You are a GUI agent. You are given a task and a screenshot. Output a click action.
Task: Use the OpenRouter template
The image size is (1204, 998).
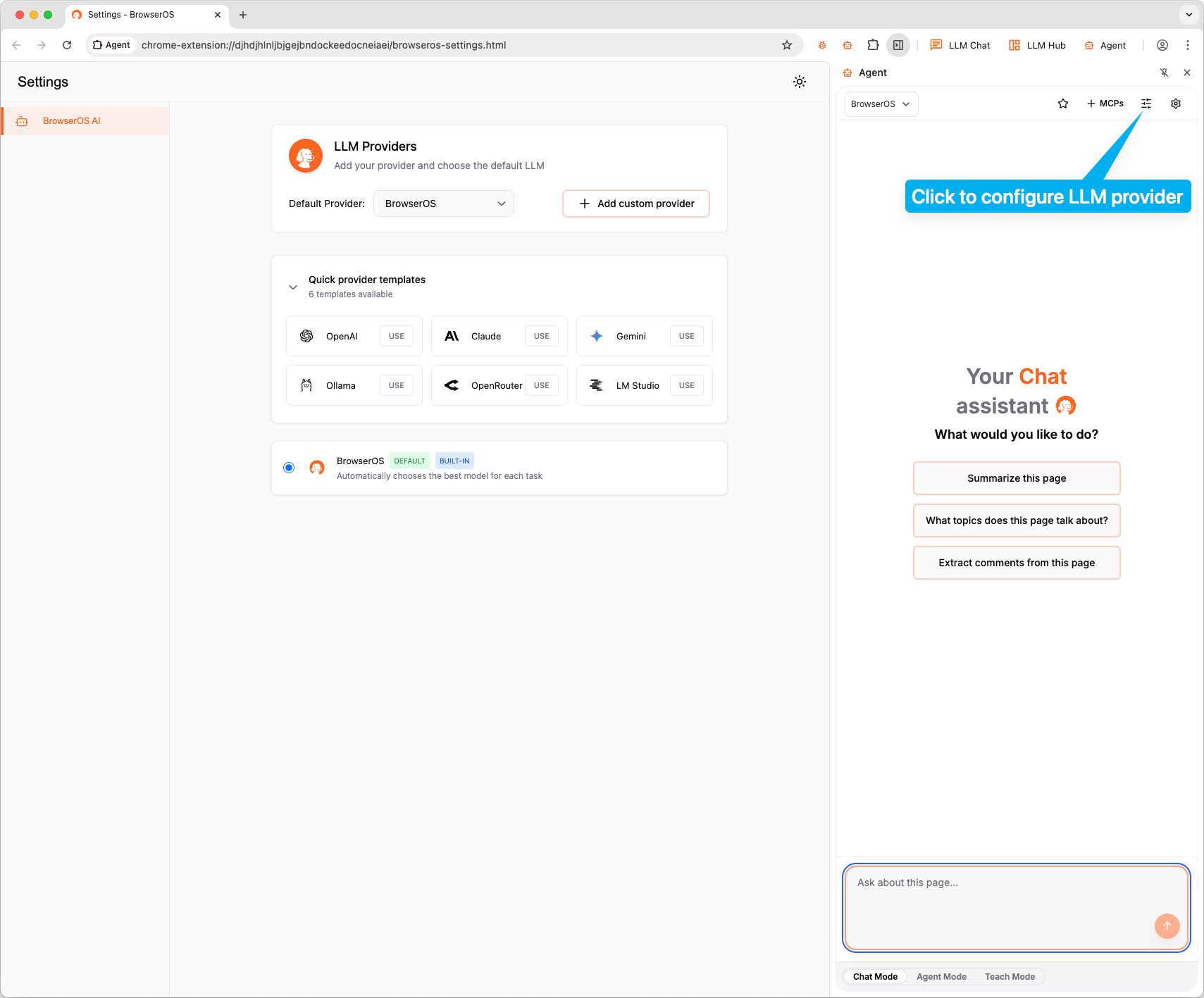point(542,385)
